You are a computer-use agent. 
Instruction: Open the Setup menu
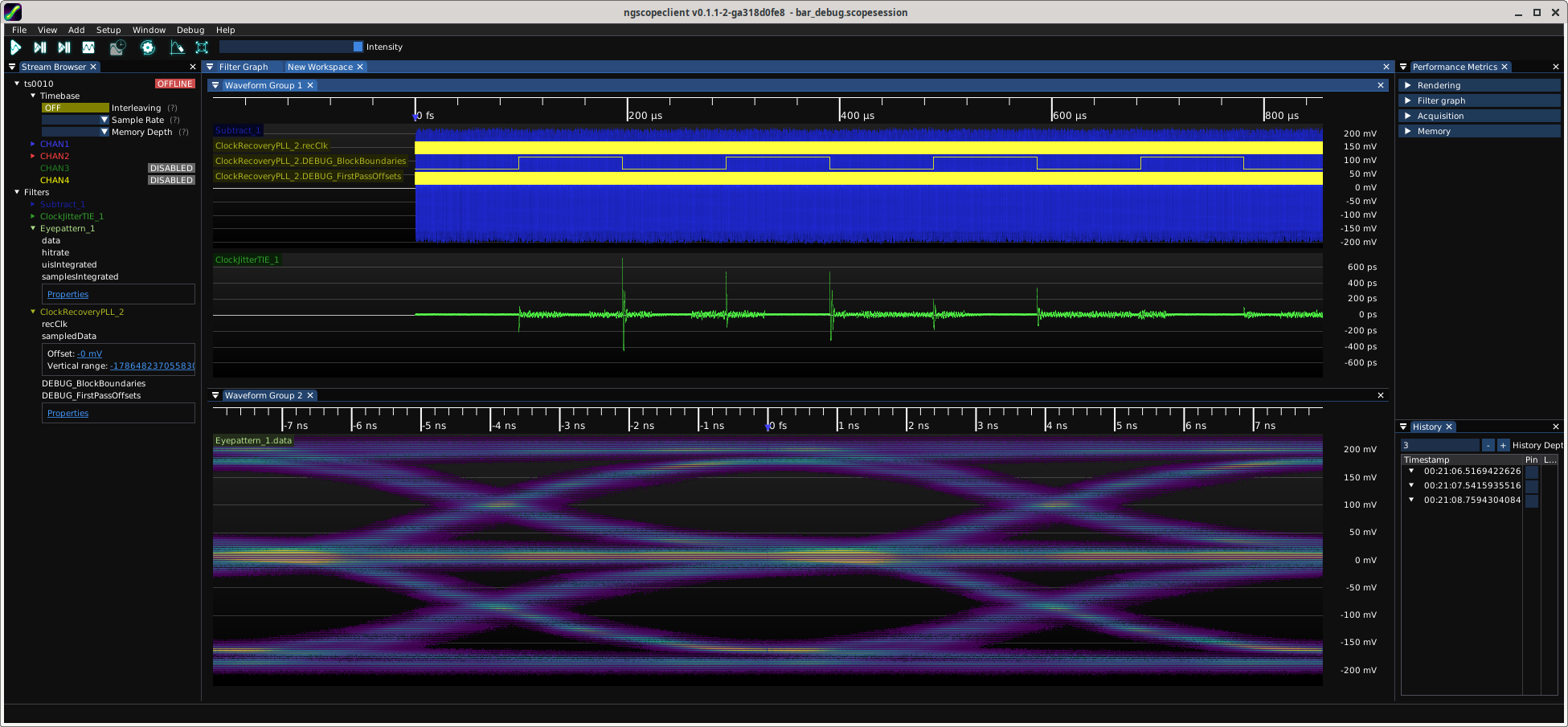[108, 30]
